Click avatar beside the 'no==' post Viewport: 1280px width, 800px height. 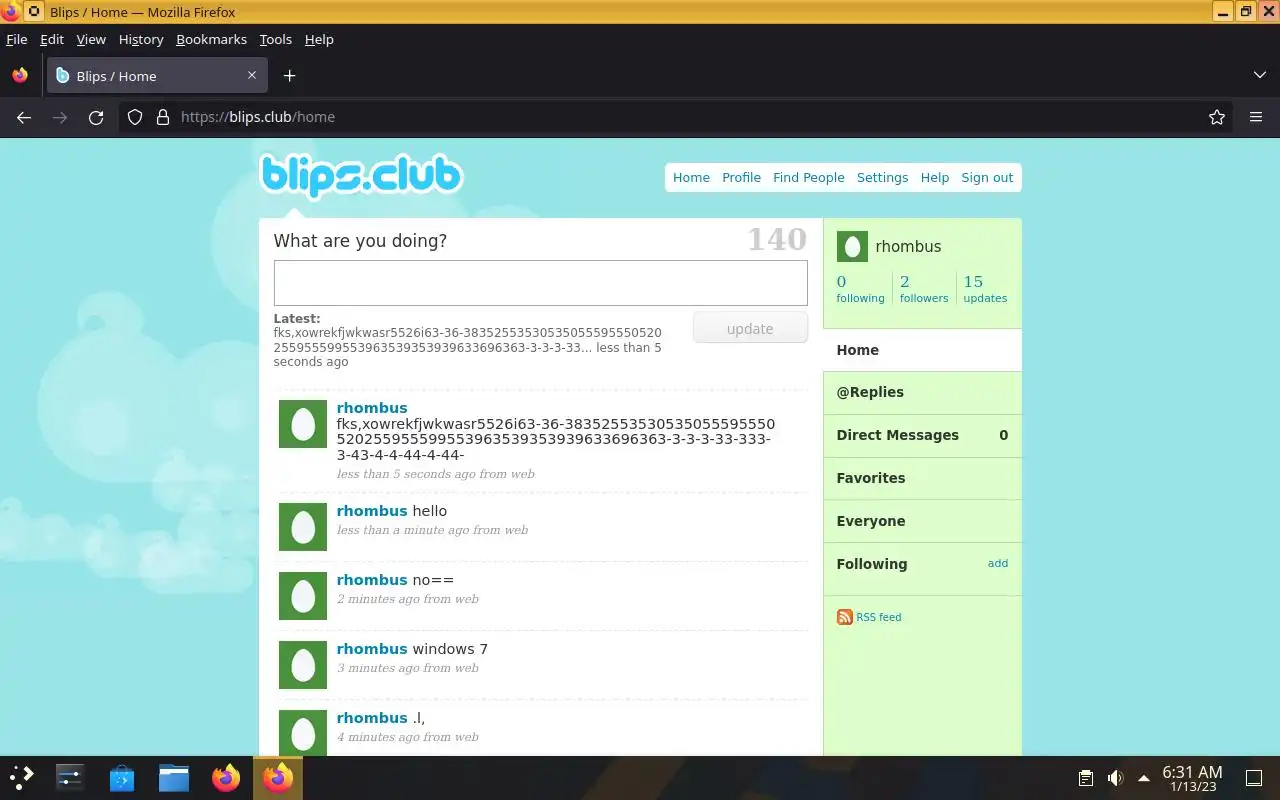(x=303, y=596)
